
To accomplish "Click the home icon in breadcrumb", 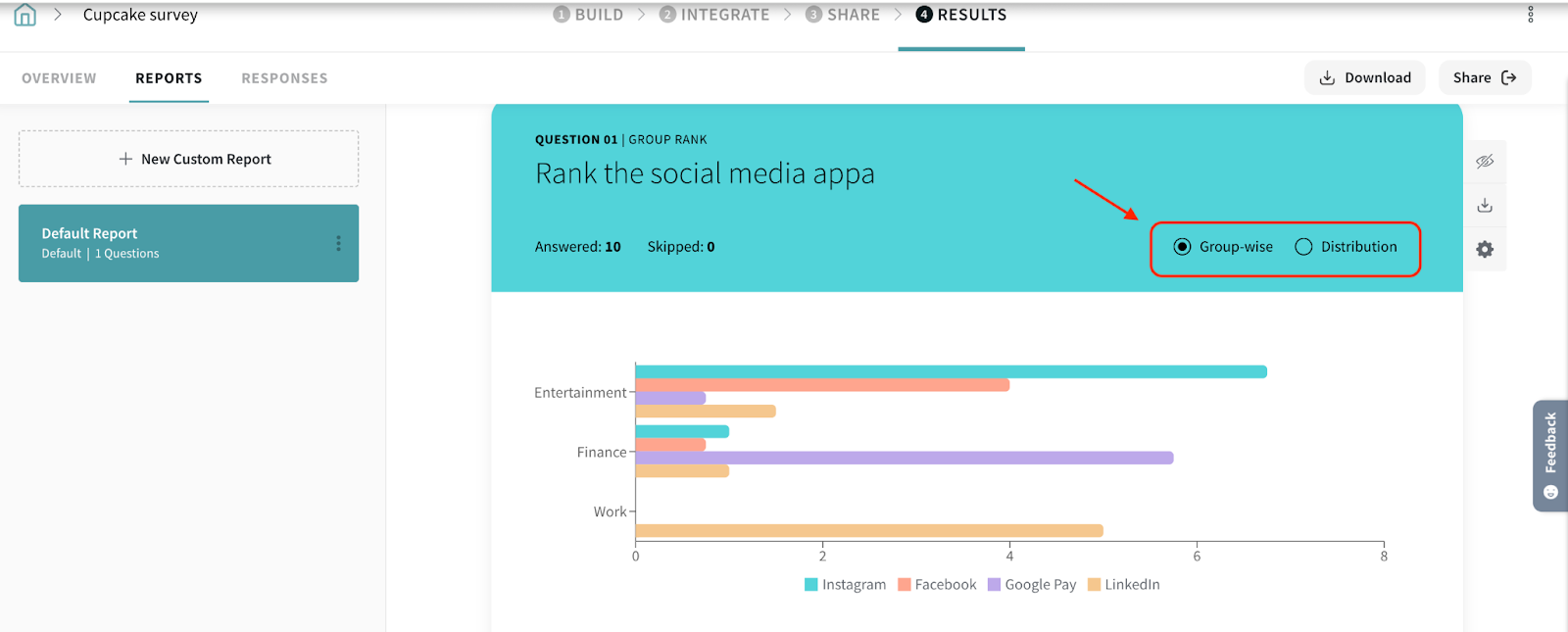I will (x=25, y=15).
